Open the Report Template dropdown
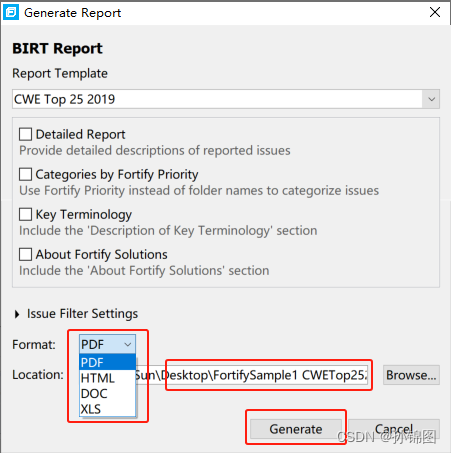 click(x=431, y=99)
